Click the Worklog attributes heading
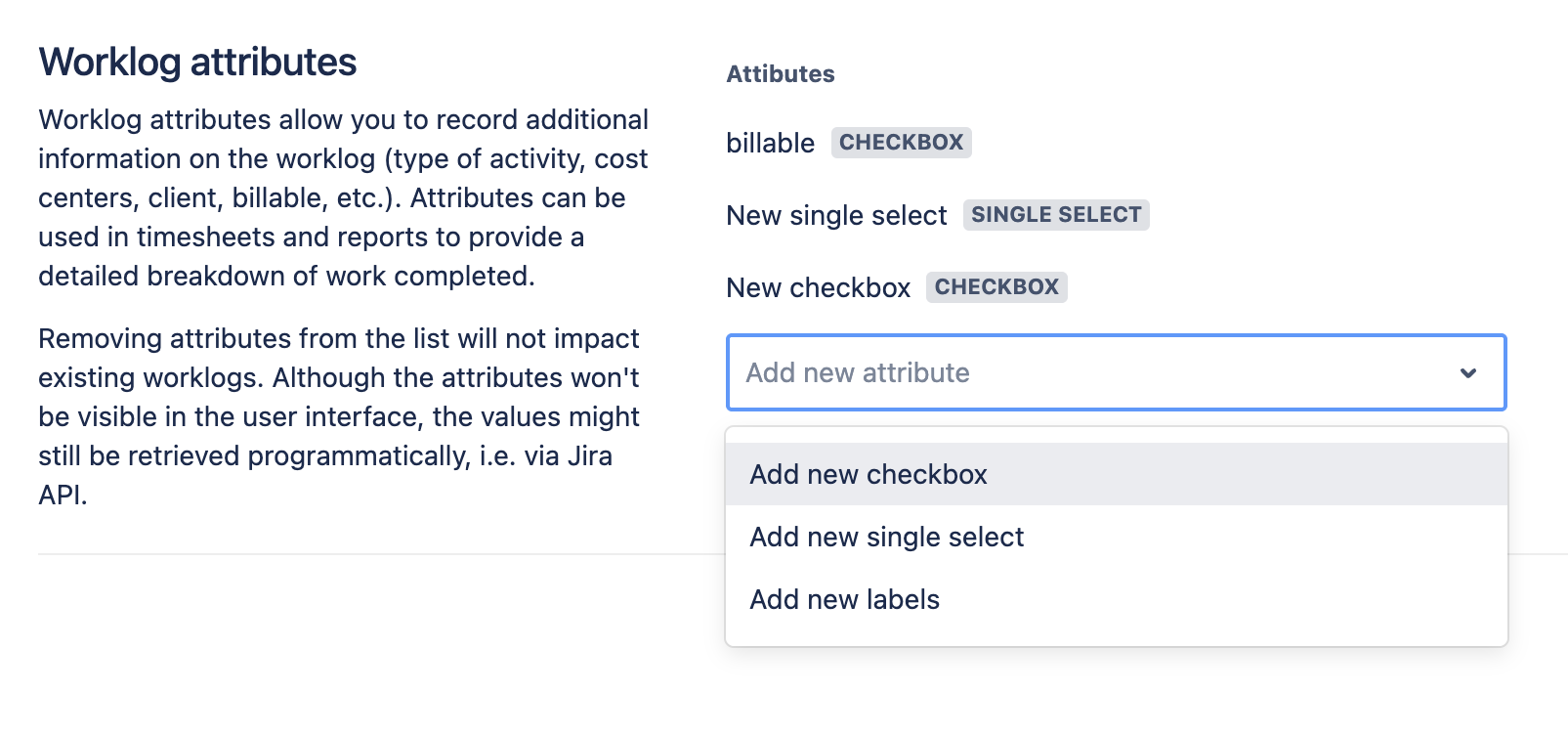 tap(196, 61)
